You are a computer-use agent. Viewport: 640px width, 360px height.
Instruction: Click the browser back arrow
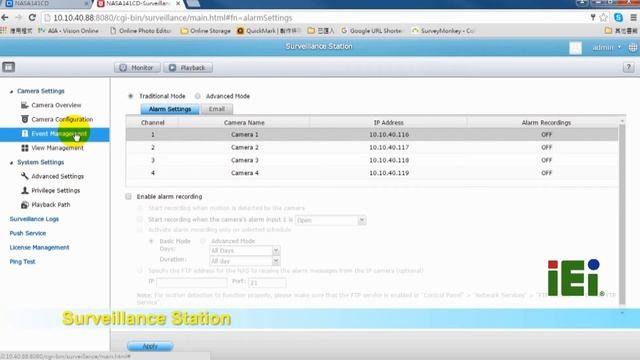click(x=5, y=18)
